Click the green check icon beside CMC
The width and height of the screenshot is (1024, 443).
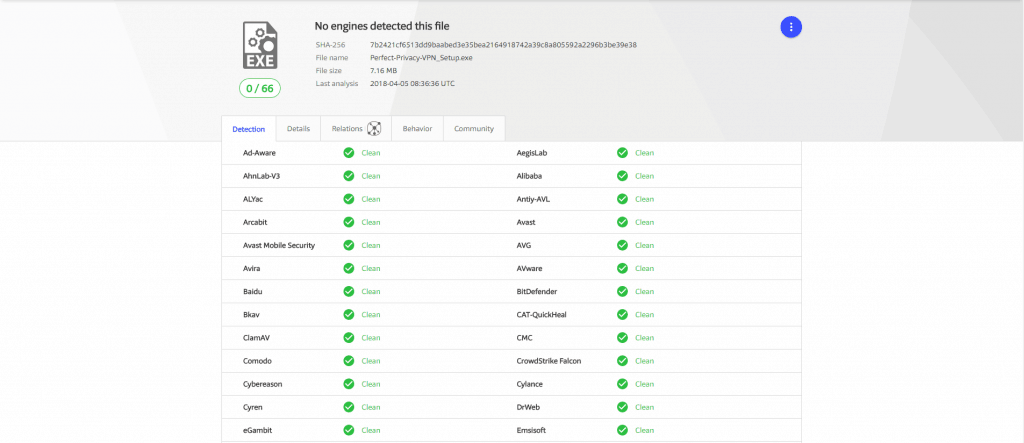click(622, 338)
